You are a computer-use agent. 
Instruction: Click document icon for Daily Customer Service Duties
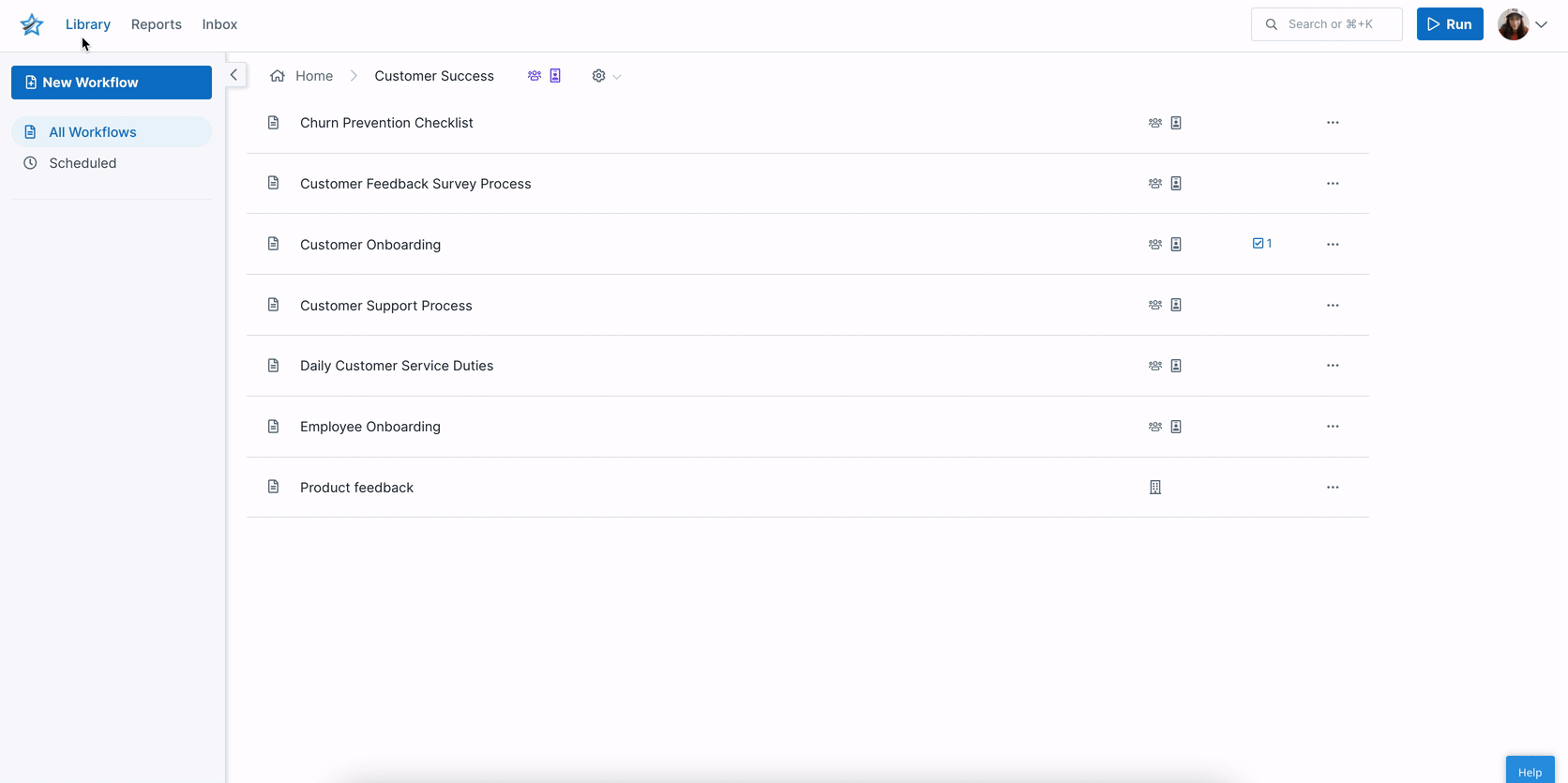pyautogui.click(x=274, y=366)
